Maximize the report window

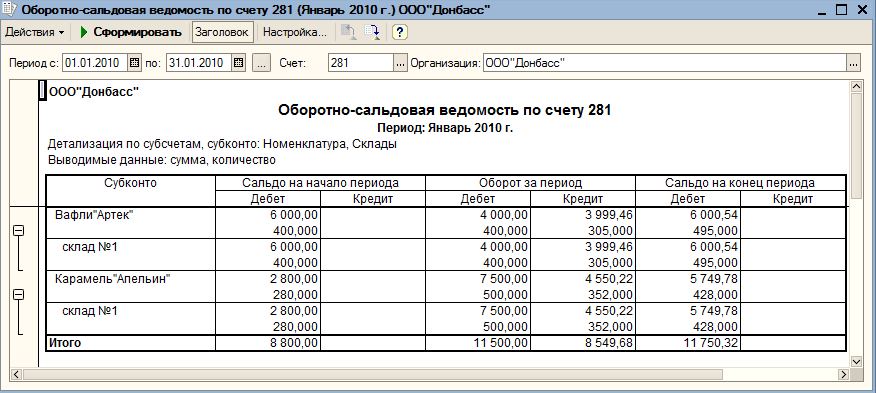(842, 10)
